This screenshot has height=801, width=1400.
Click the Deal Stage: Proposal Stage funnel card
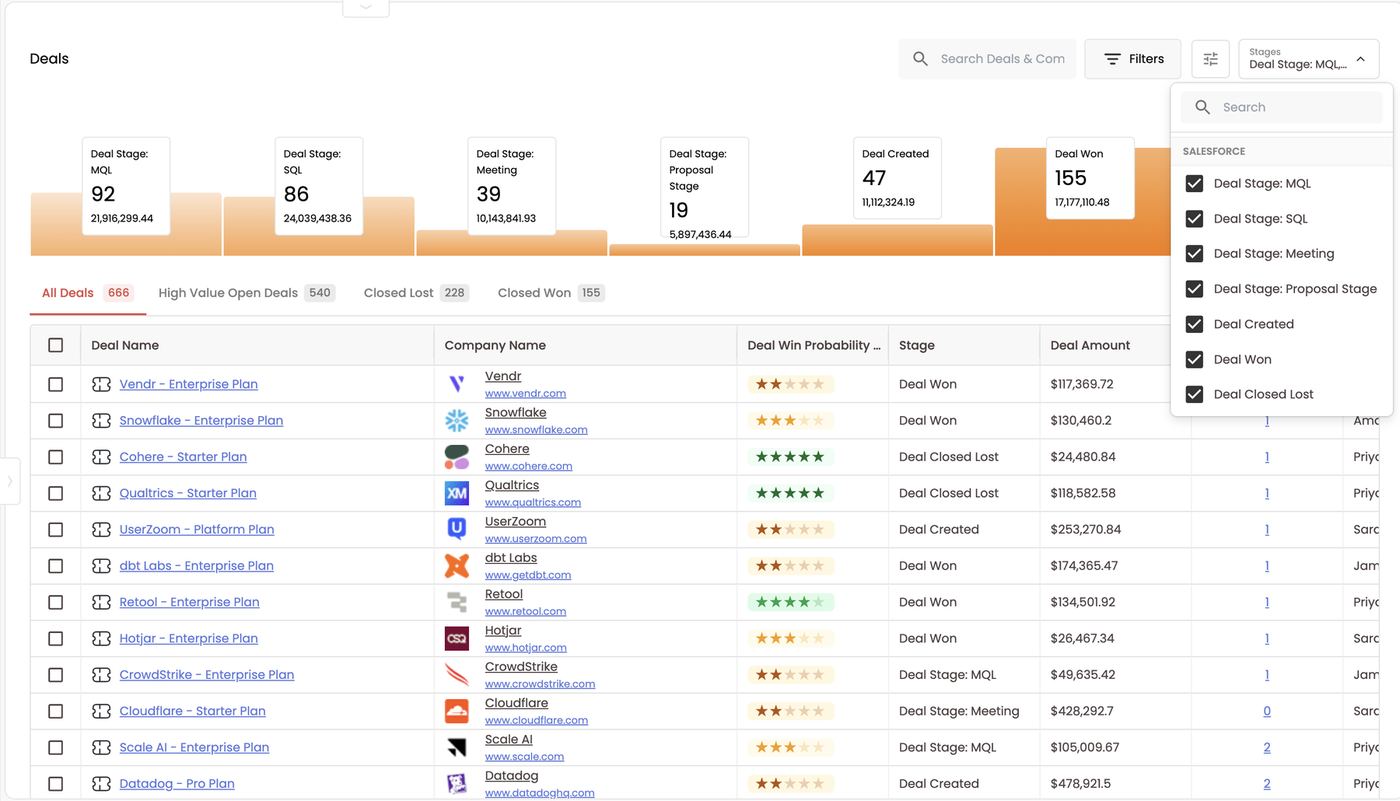(x=704, y=188)
